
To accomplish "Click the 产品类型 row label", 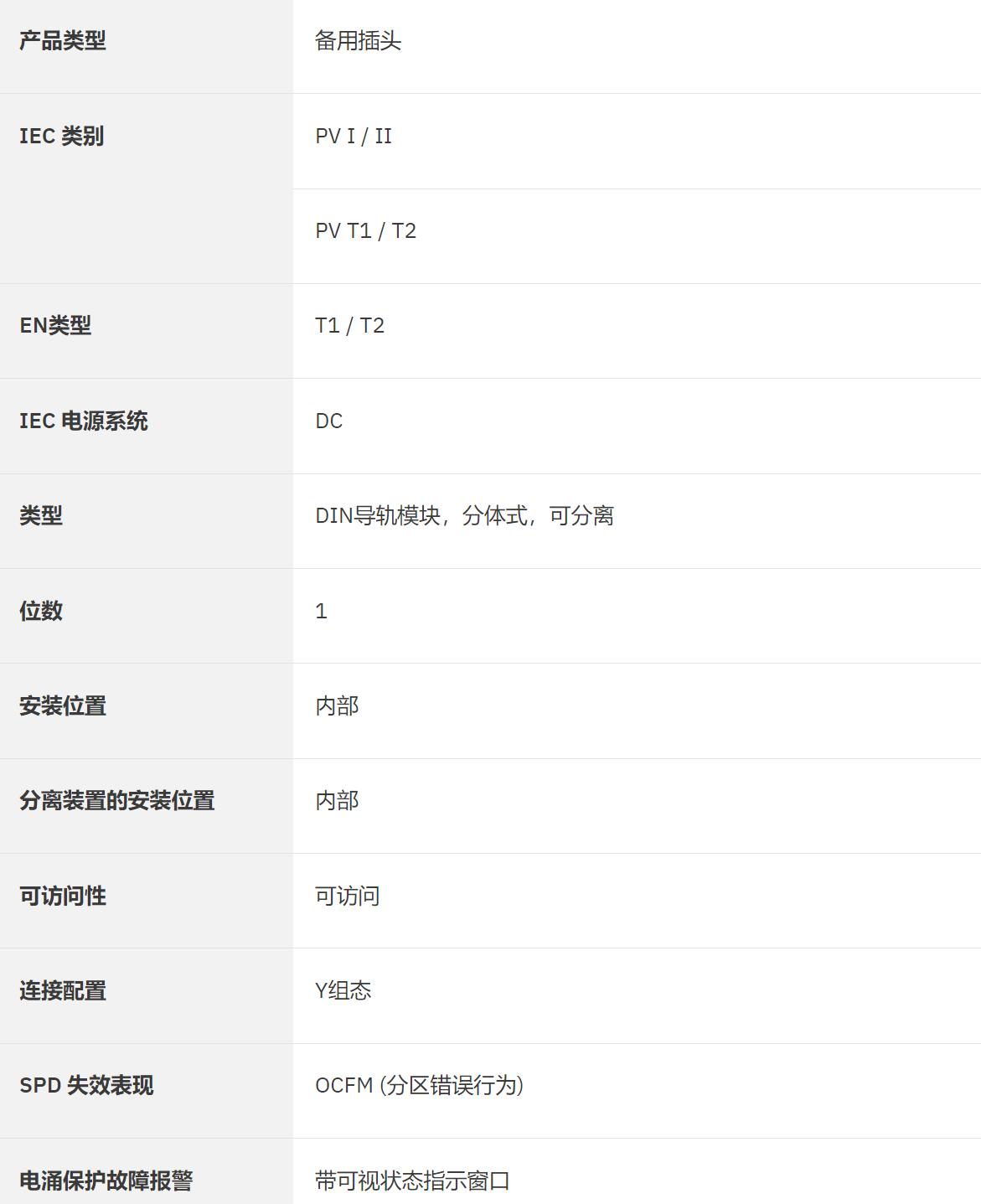I will (63, 40).
